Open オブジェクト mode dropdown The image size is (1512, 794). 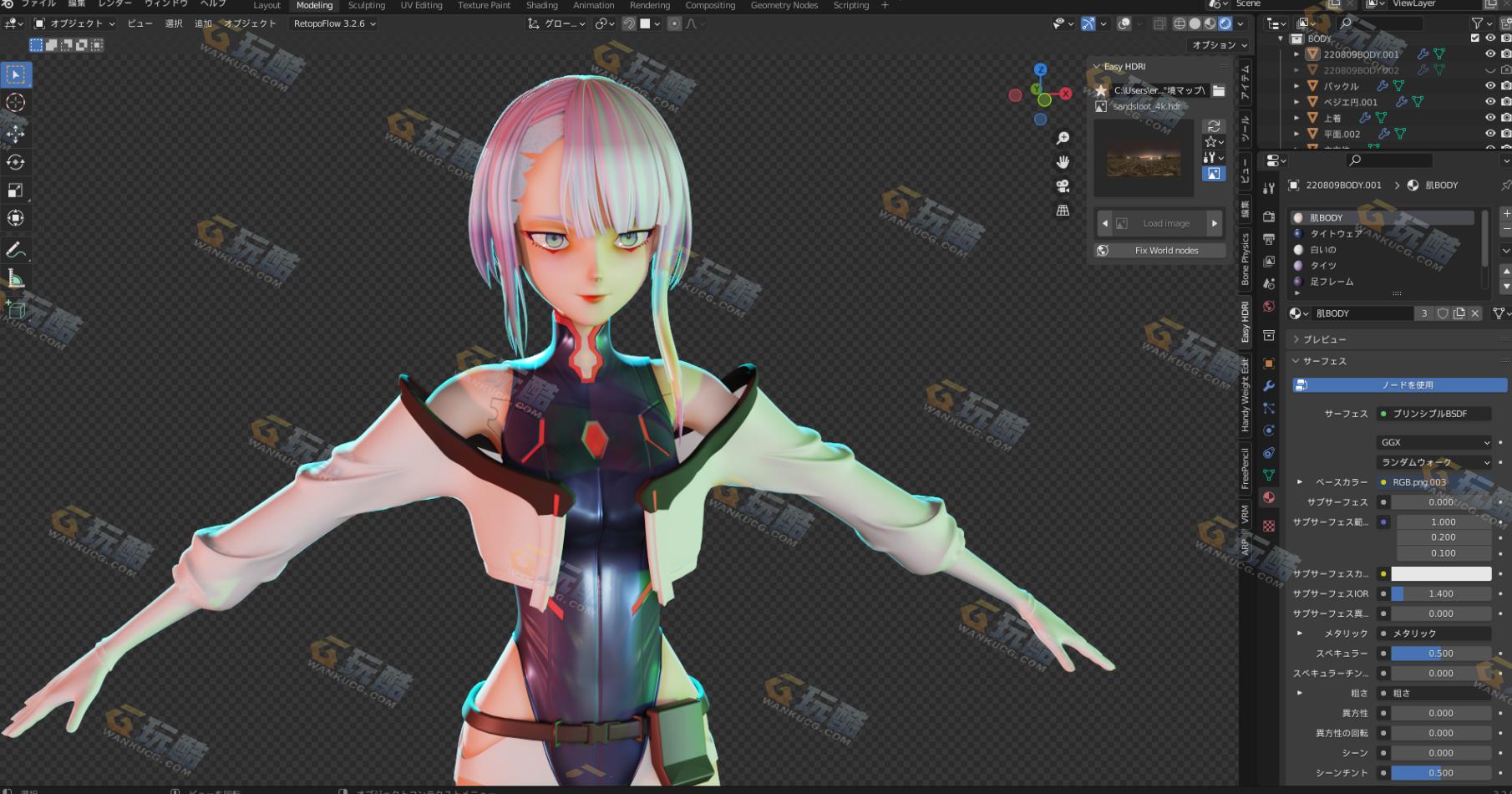click(x=74, y=23)
